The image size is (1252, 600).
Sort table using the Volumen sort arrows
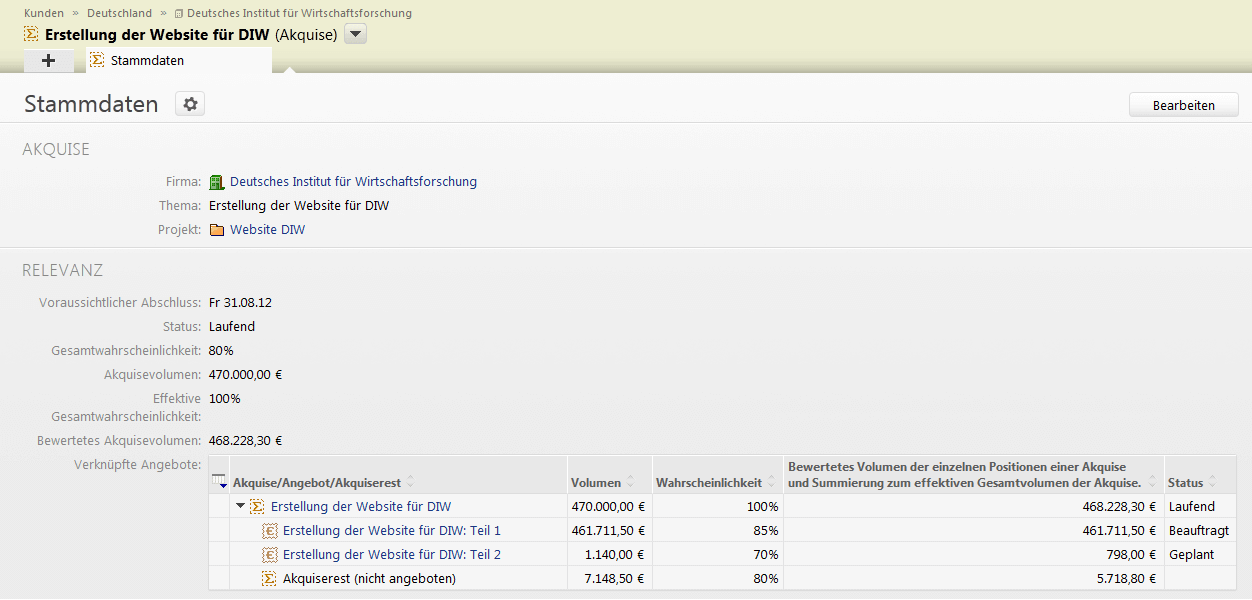630,483
